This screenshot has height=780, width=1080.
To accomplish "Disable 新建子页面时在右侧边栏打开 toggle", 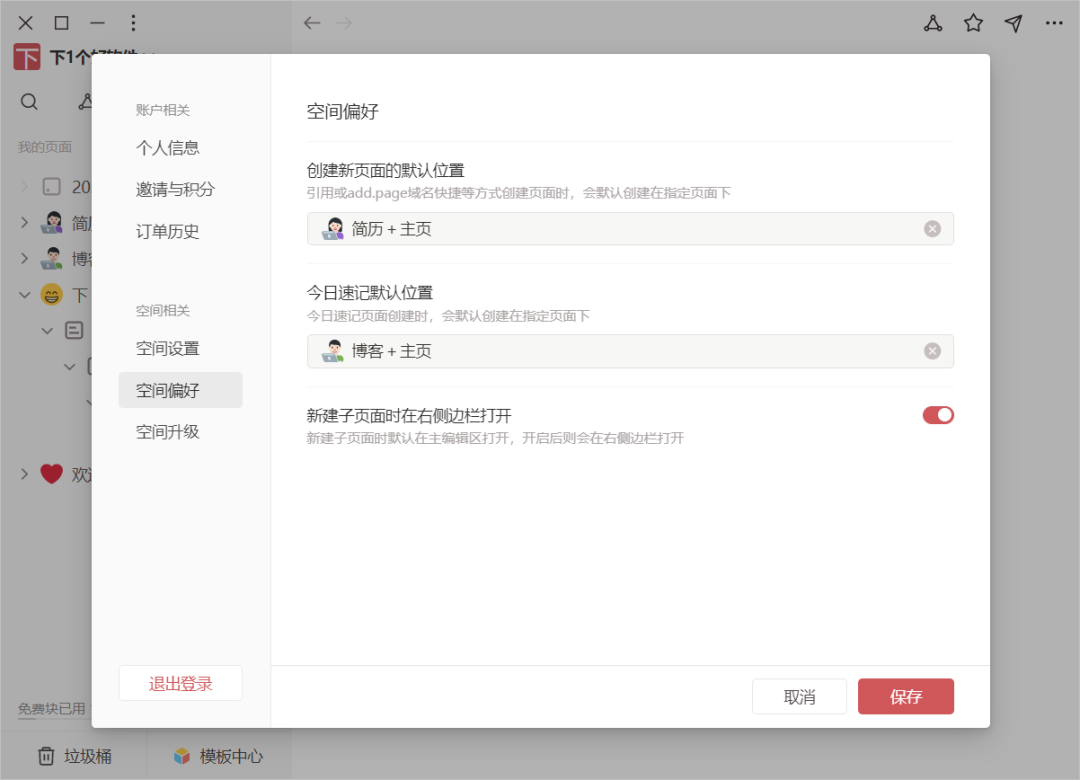I will click(938, 415).
